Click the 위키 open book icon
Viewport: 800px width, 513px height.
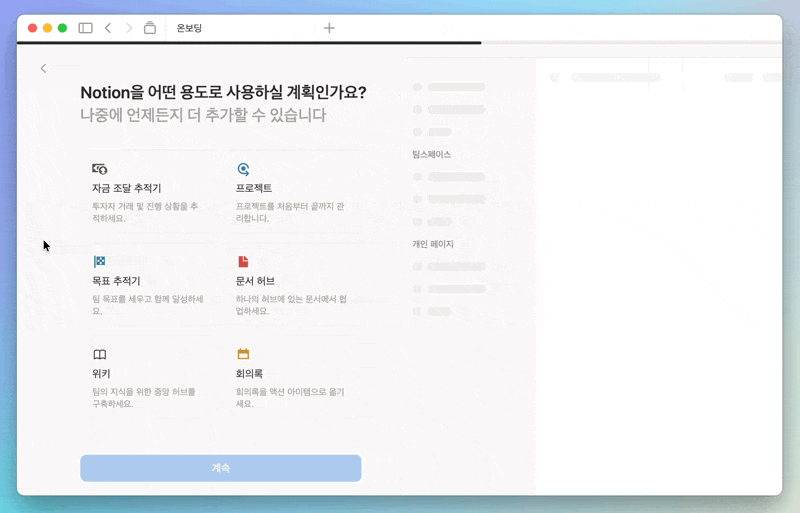point(99,354)
